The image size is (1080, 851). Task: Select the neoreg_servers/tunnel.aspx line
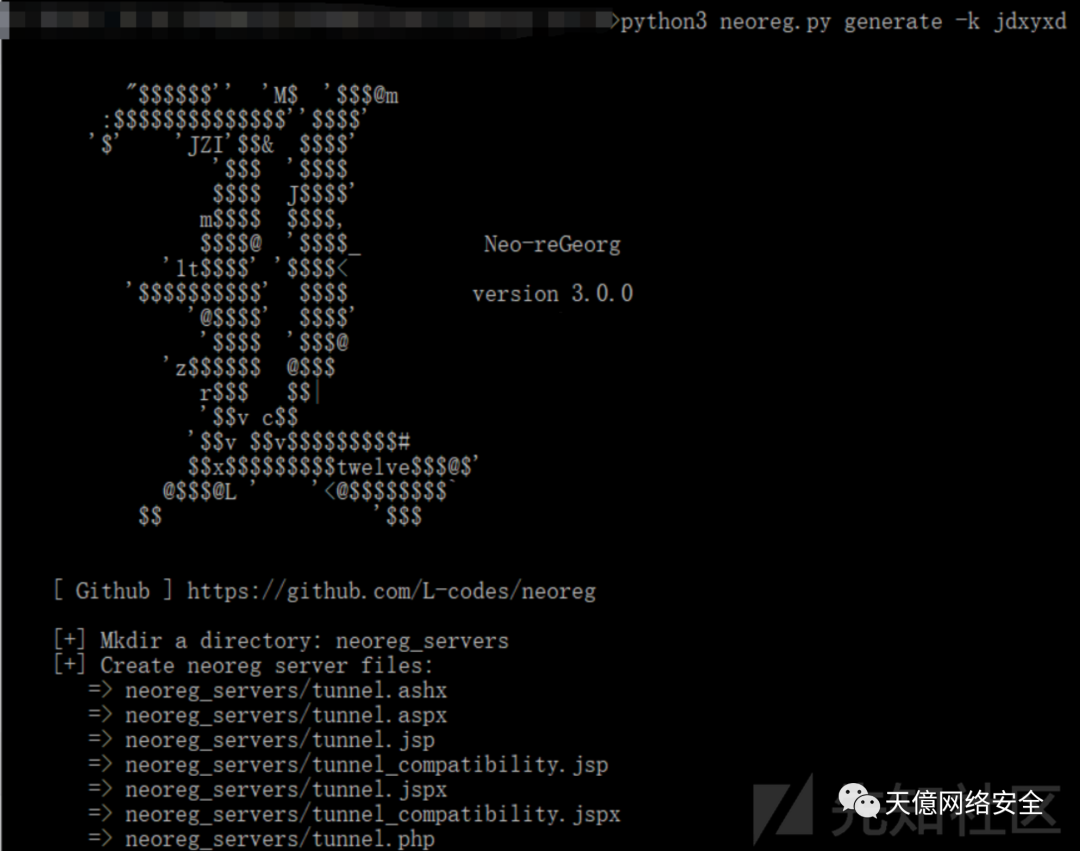tap(267, 715)
